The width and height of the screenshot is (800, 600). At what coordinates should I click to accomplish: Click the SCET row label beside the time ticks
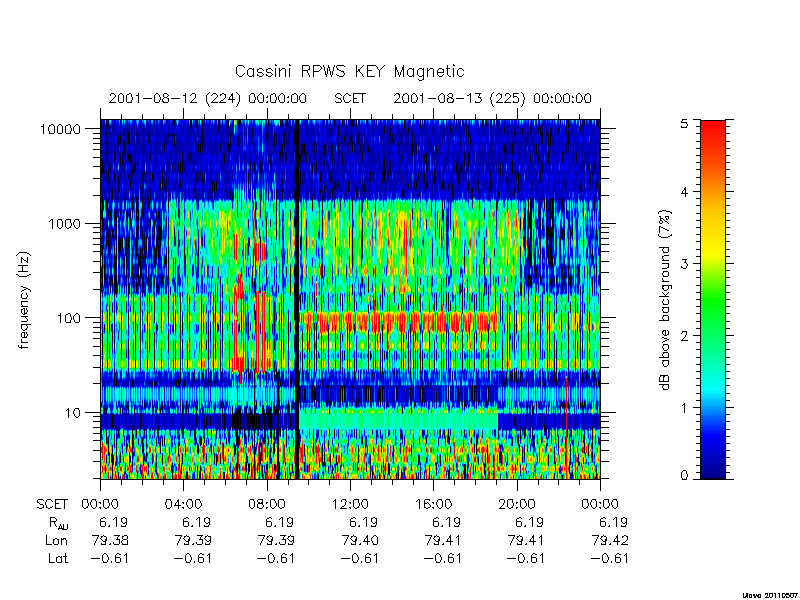tap(52, 504)
